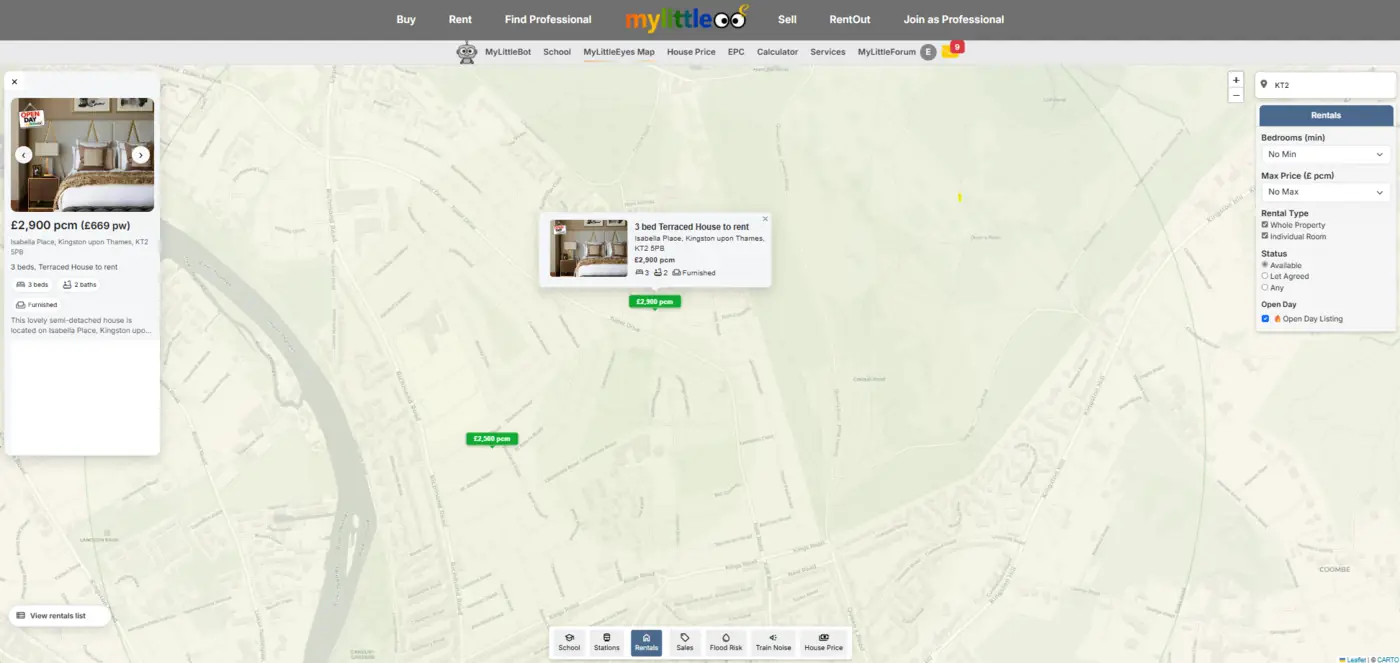Screen dimensions: 1400x663
Task: Select the Let Agreed status option
Action: (x=1265, y=276)
